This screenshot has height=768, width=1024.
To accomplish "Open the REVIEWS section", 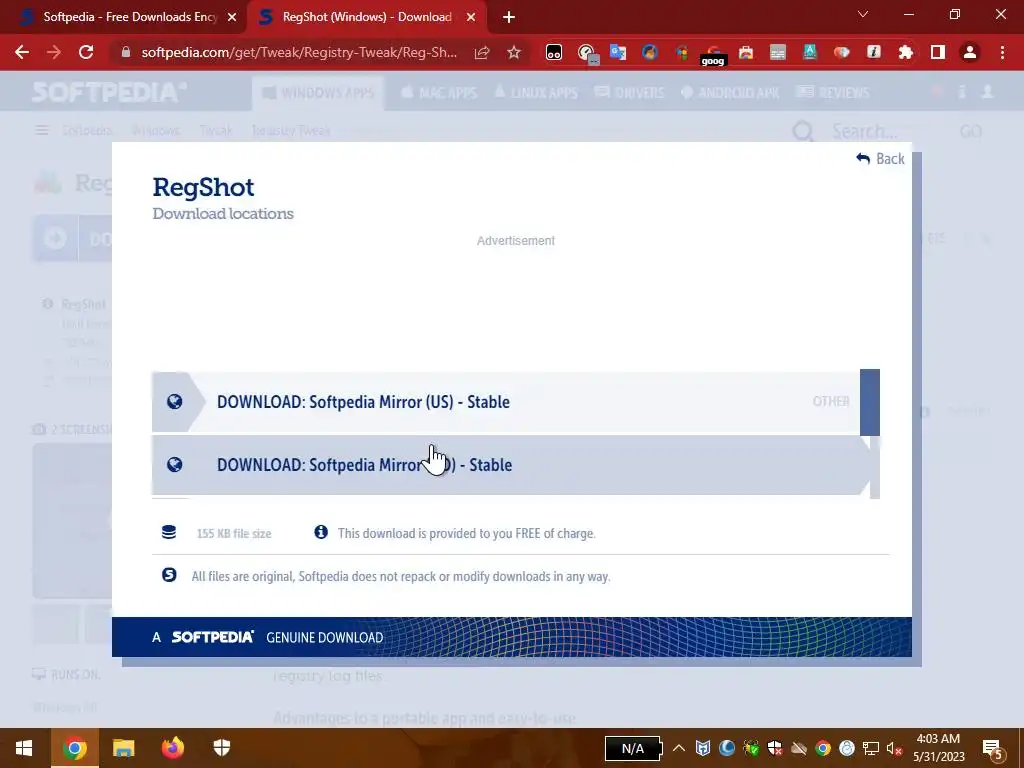I will [833, 93].
